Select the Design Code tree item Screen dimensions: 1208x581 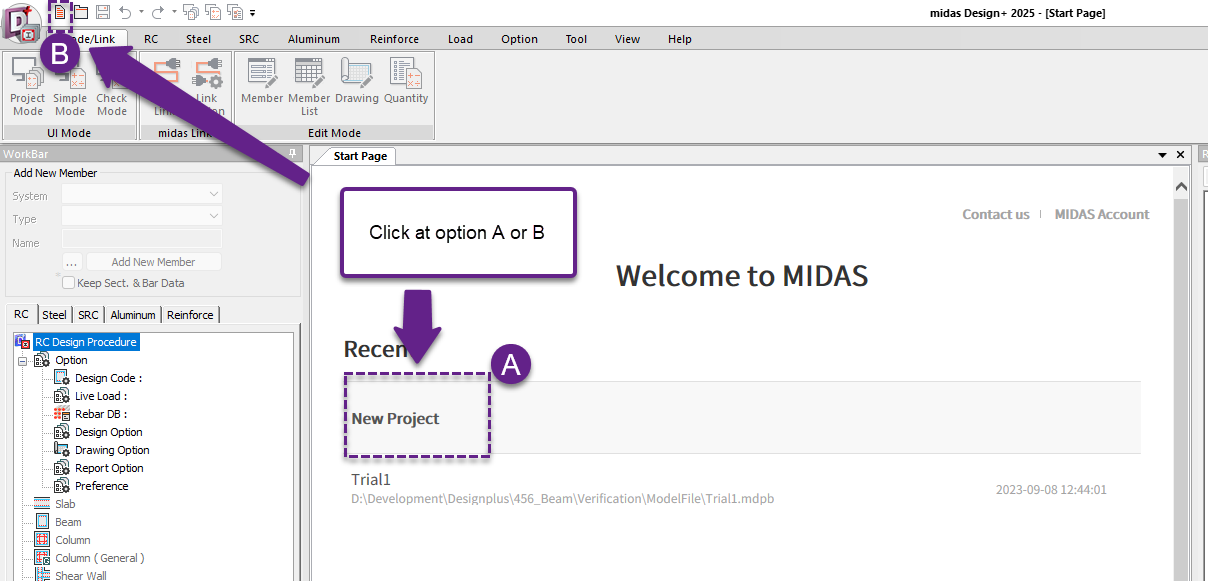tap(108, 378)
